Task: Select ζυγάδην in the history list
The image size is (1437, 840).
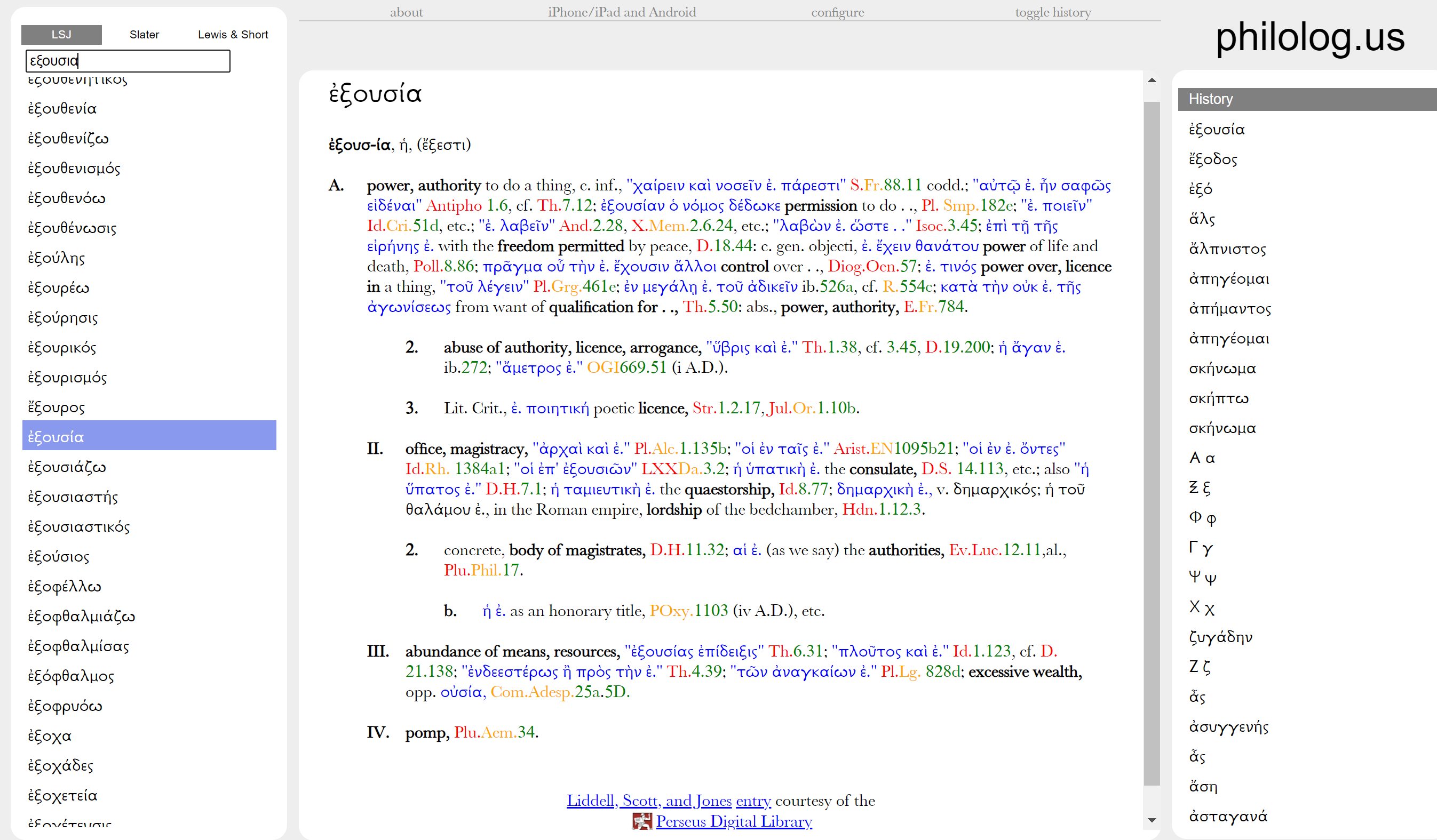Action: click(1220, 637)
